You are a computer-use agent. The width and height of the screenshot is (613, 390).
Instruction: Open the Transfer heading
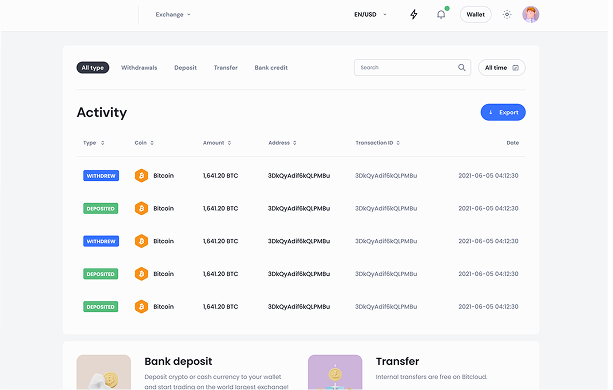tap(397, 361)
